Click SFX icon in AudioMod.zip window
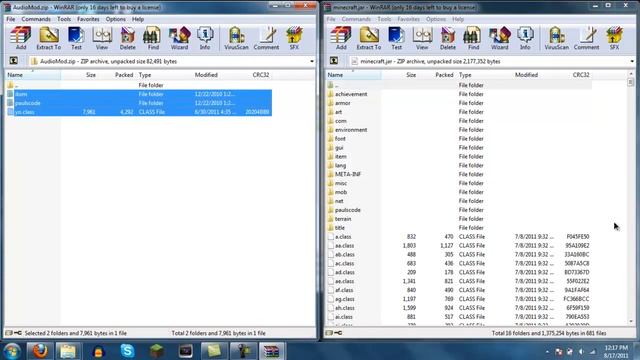640x360 pixels. point(294,38)
